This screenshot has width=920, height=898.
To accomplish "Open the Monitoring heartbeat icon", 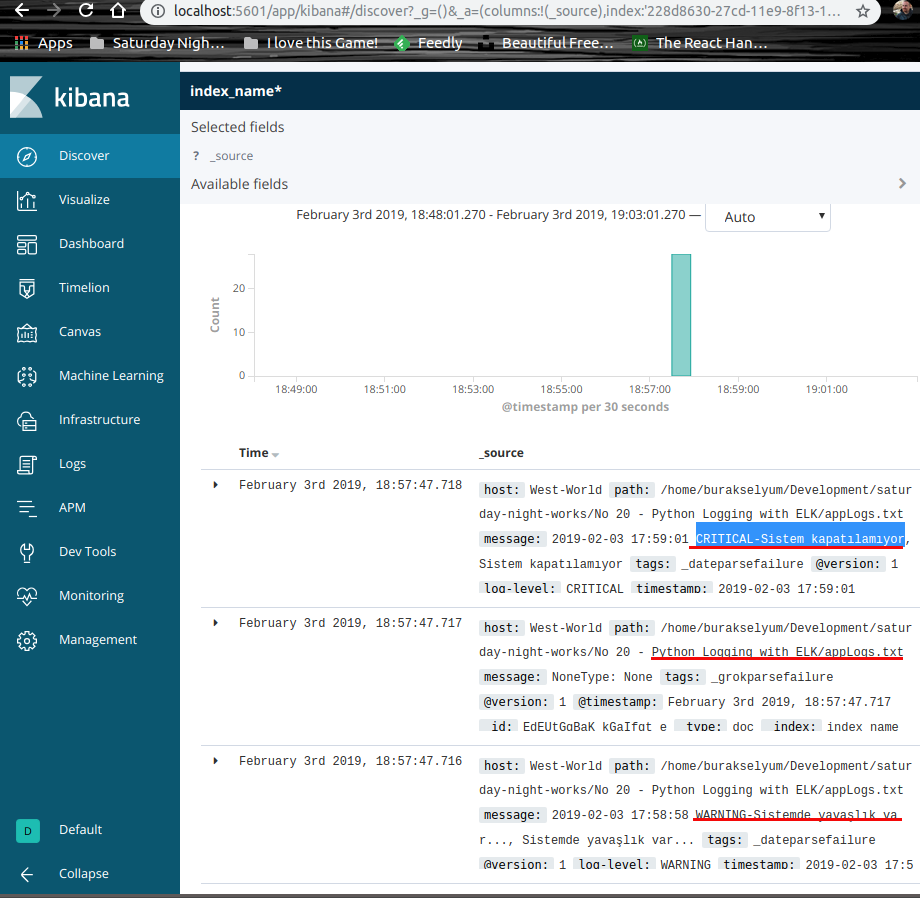I will point(27,596).
